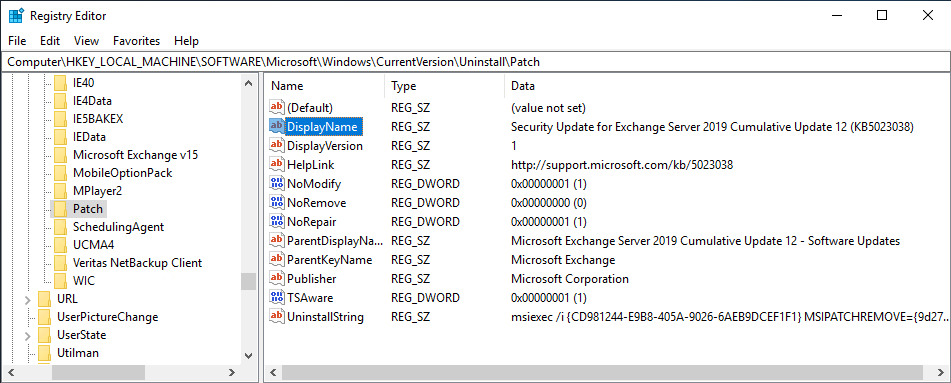Click the NoRemove data 0x00000000 (0)

[549, 202]
